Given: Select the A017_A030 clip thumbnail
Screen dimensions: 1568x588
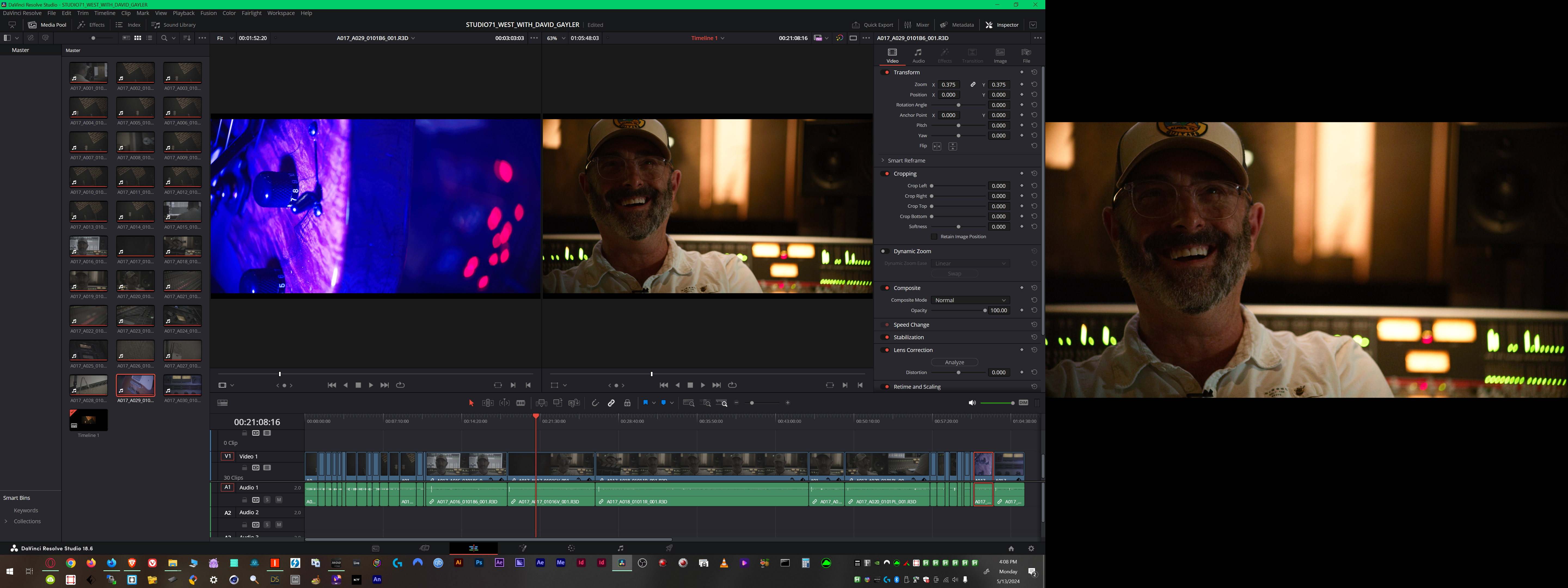Looking at the screenshot, I should [x=182, y=385].
